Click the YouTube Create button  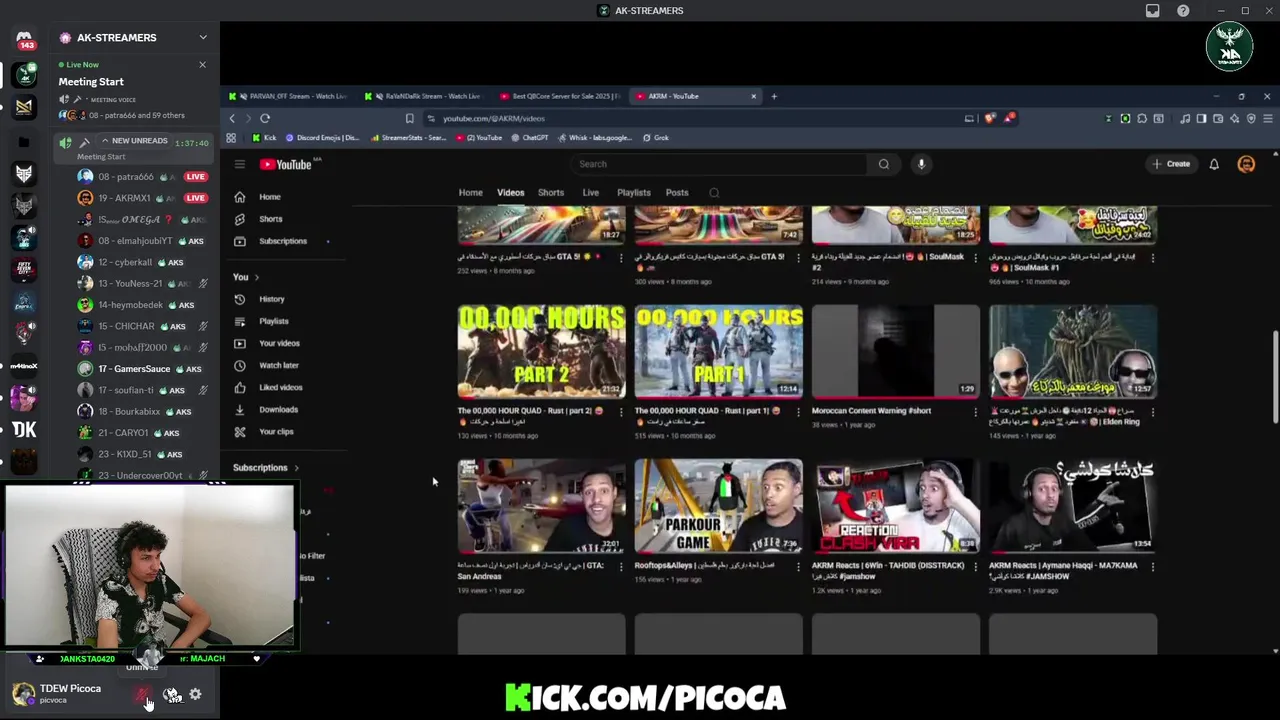(1171, 164)
